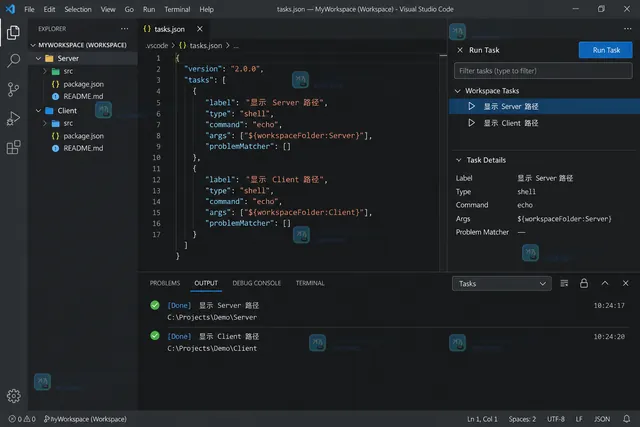Image resolution: width=640 pixels, height=427 pixels.
Task: Click the blue Run Task button
Action: tap(606, 50)
